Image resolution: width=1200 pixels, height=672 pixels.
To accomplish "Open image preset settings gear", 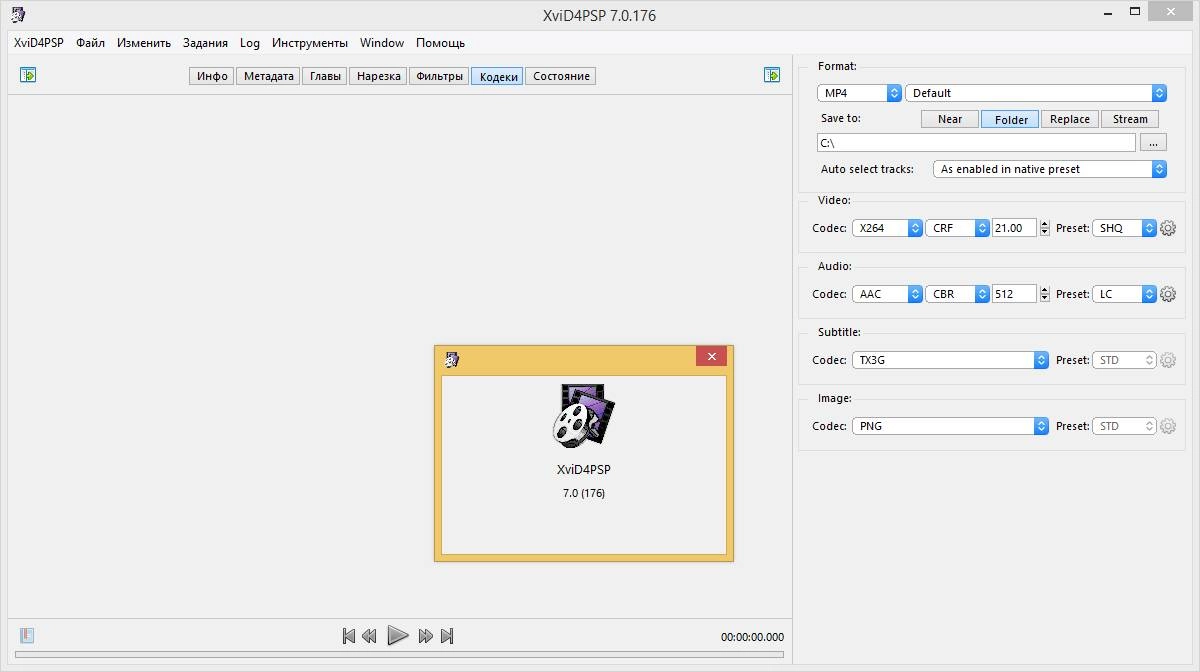I will coord(1168,426).
